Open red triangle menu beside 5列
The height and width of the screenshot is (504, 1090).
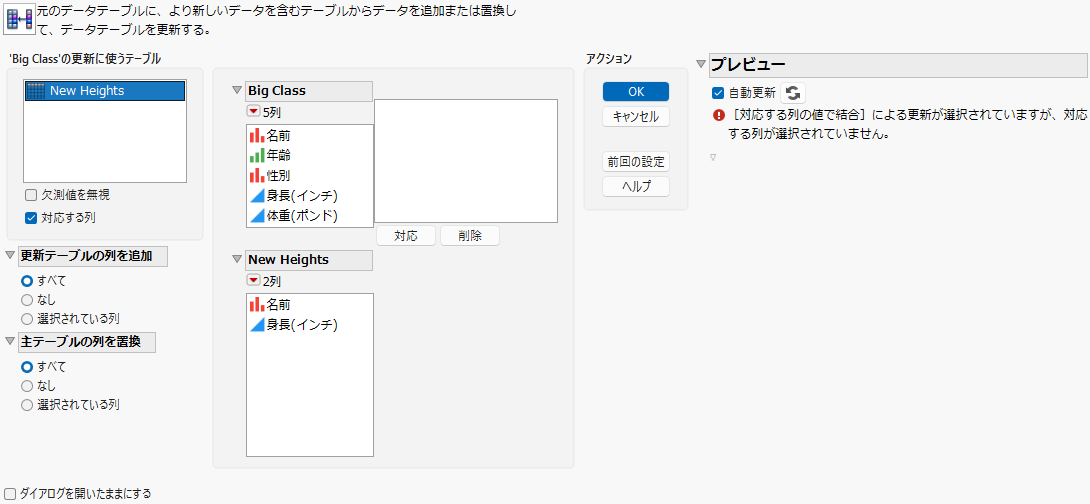[x=254, y=112]
